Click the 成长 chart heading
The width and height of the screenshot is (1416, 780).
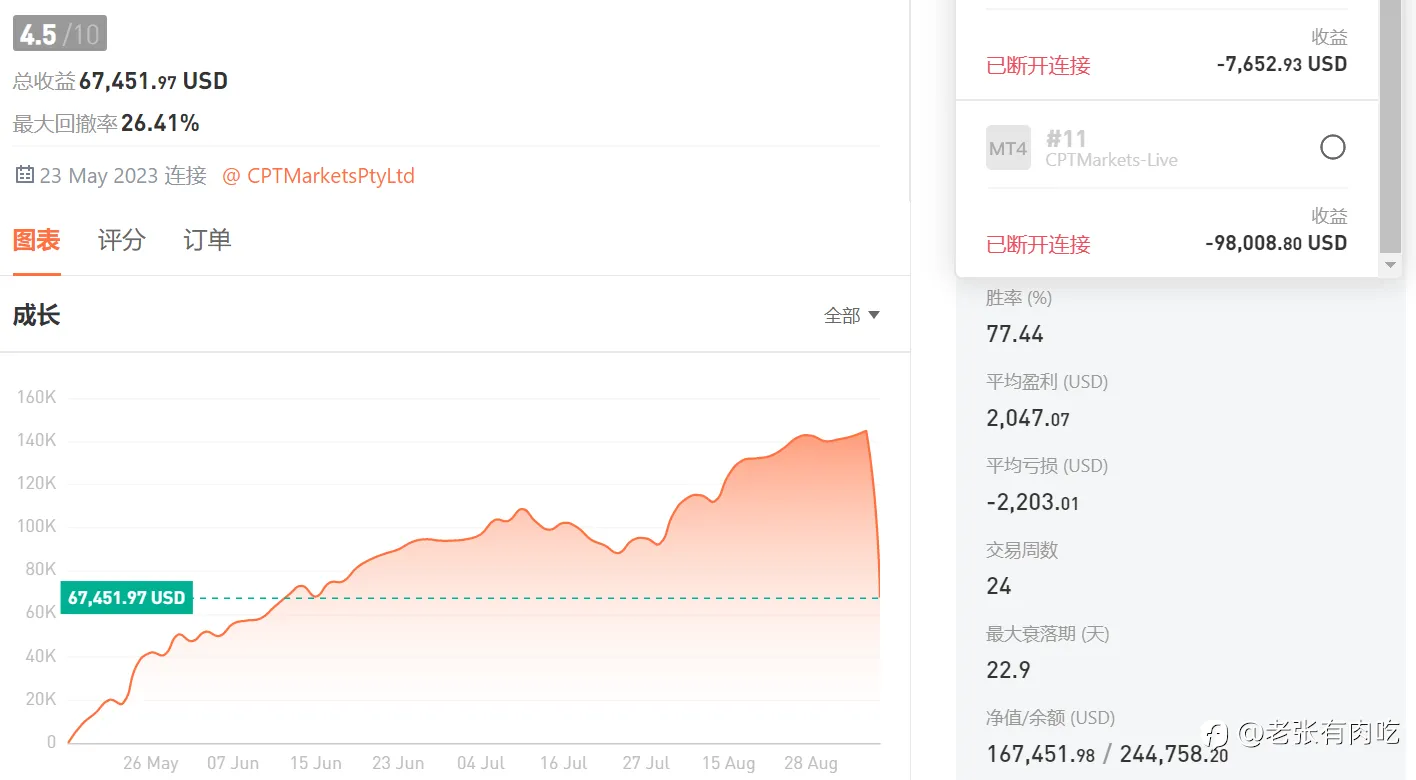[x=37, y=316]
